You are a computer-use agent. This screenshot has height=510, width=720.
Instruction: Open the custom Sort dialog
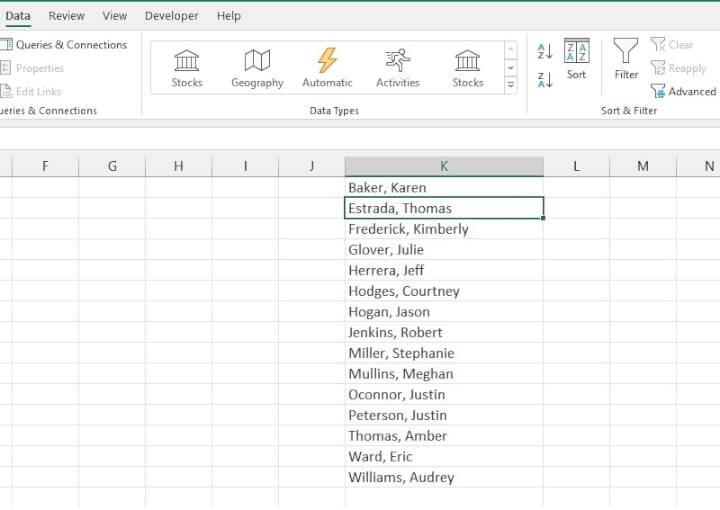point(577,59)
